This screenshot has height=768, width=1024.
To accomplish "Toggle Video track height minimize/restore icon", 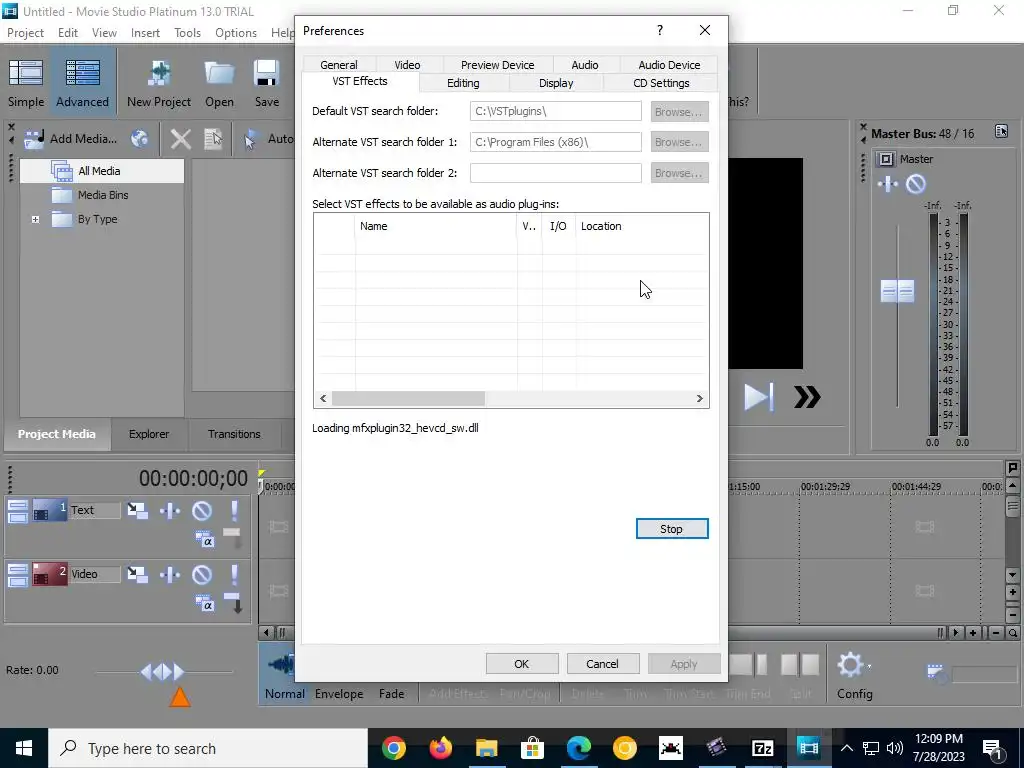I will 18,575.
